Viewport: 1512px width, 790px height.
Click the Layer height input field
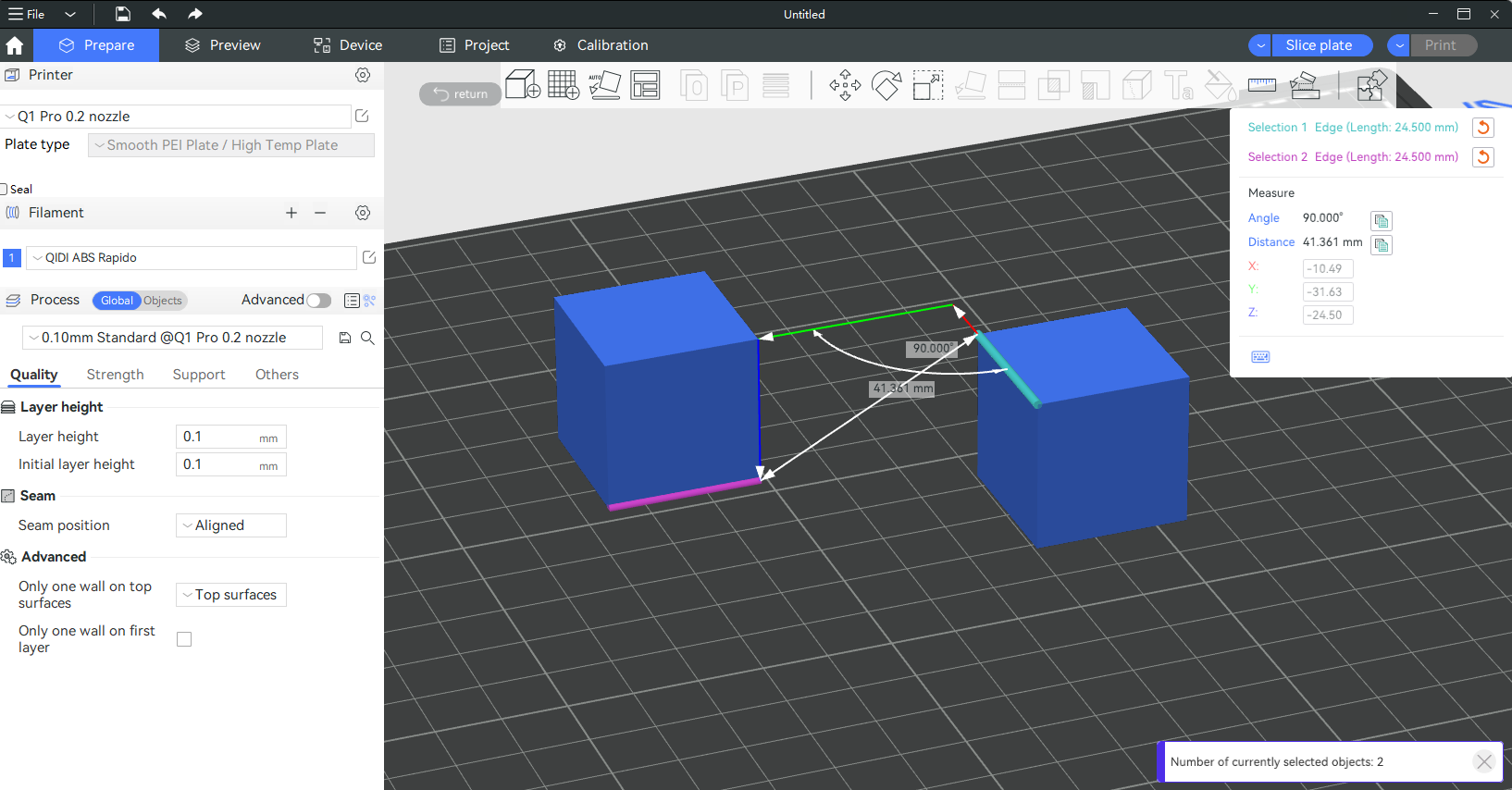[x=218, y=437]
